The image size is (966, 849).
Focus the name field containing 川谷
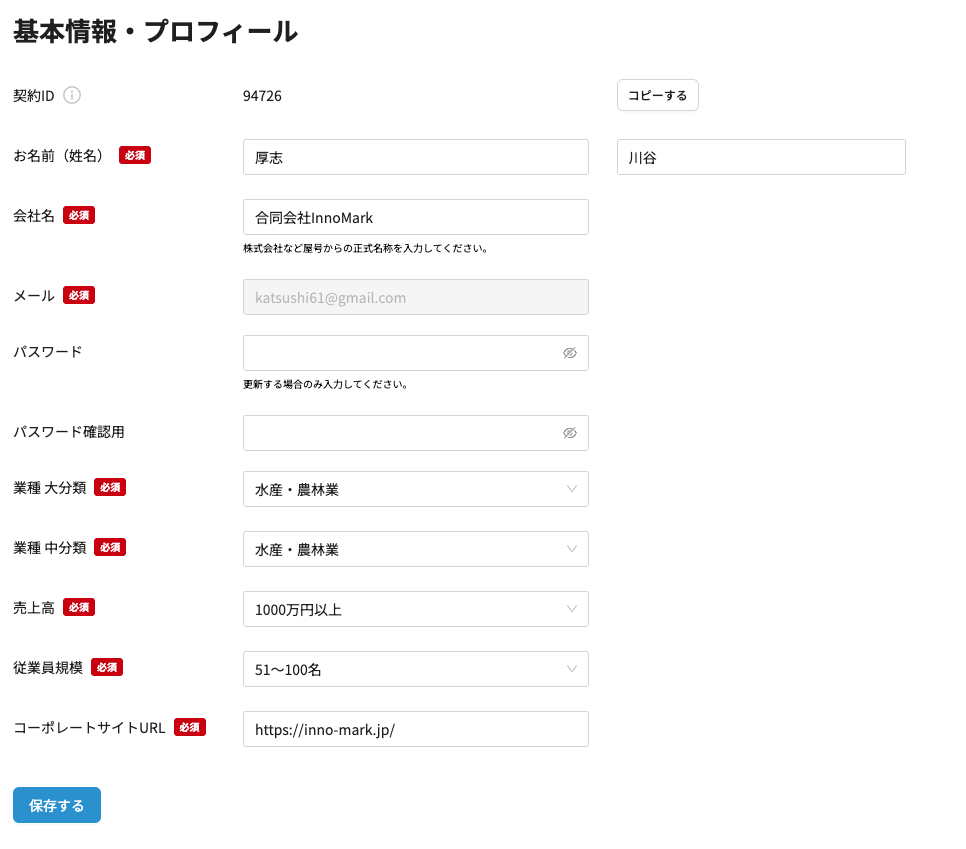point(760,157)
